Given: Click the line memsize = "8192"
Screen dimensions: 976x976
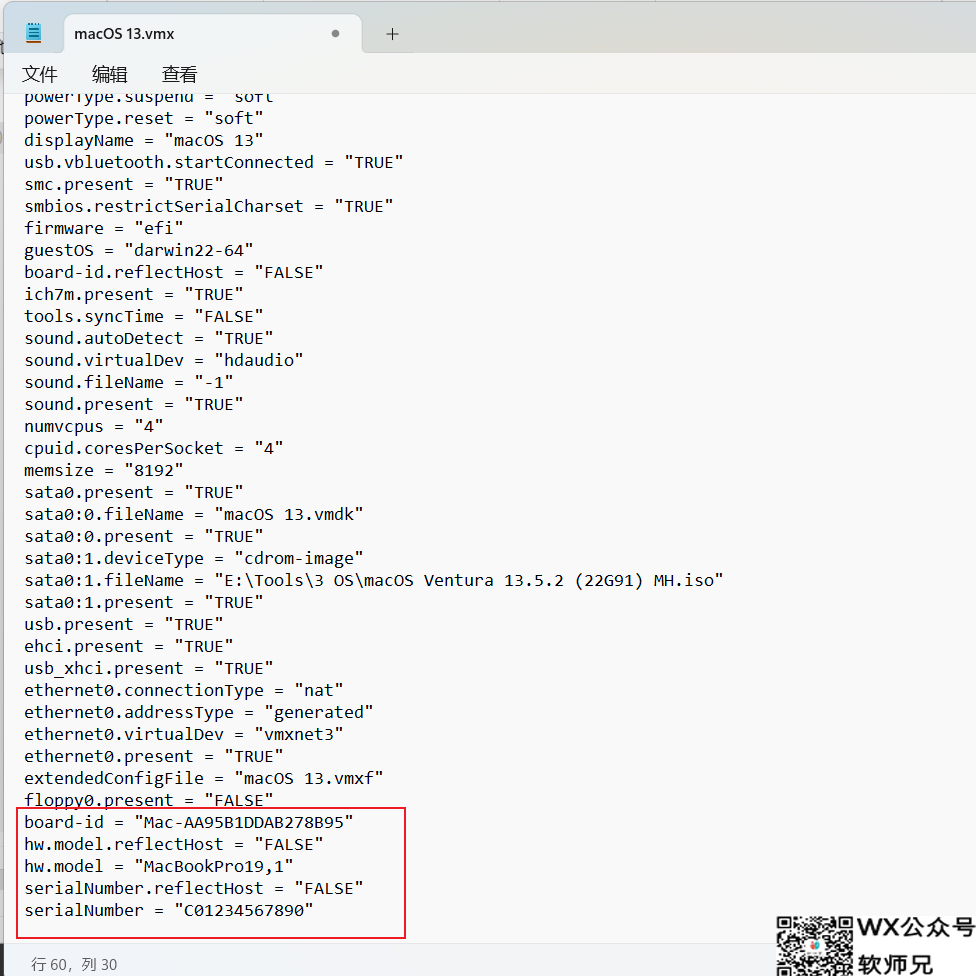Looking at the screenshot, I should click(x=104, y=471).
